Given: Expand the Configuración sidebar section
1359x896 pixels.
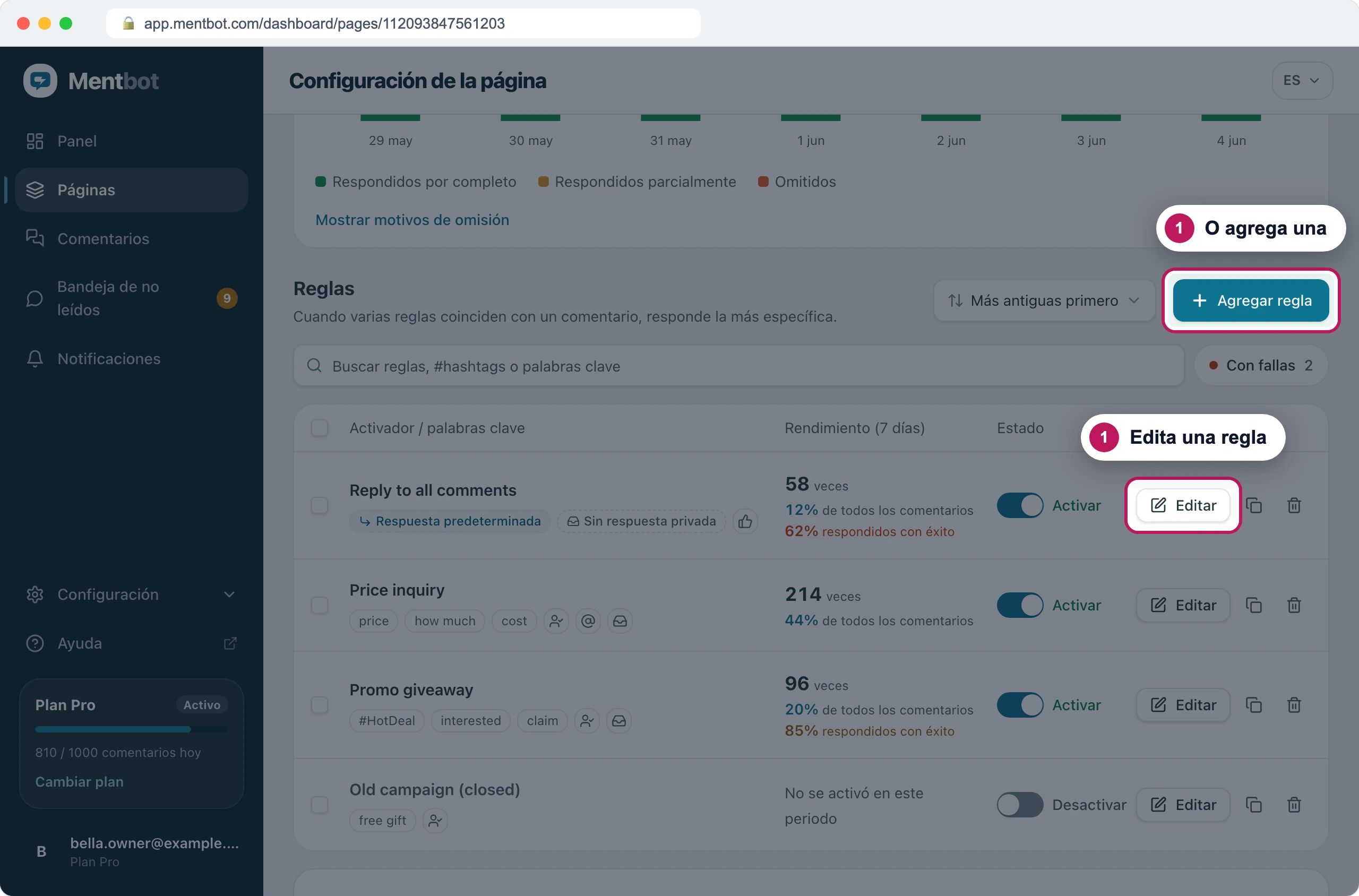Looking at the screenshot, I should point(132,595).
